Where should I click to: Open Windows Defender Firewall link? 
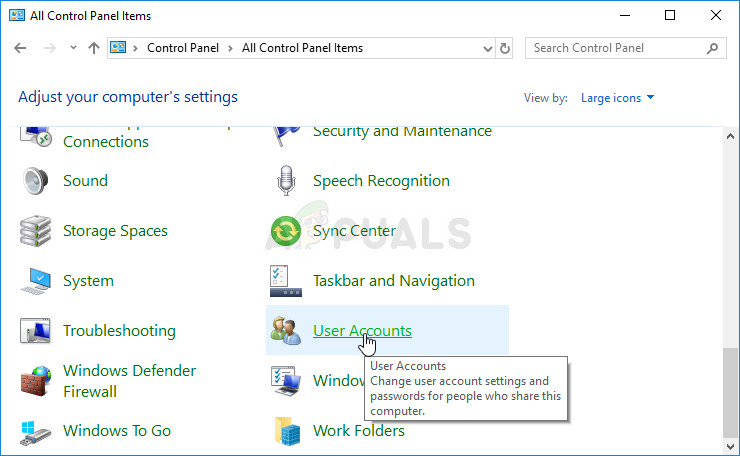point(129,381)
